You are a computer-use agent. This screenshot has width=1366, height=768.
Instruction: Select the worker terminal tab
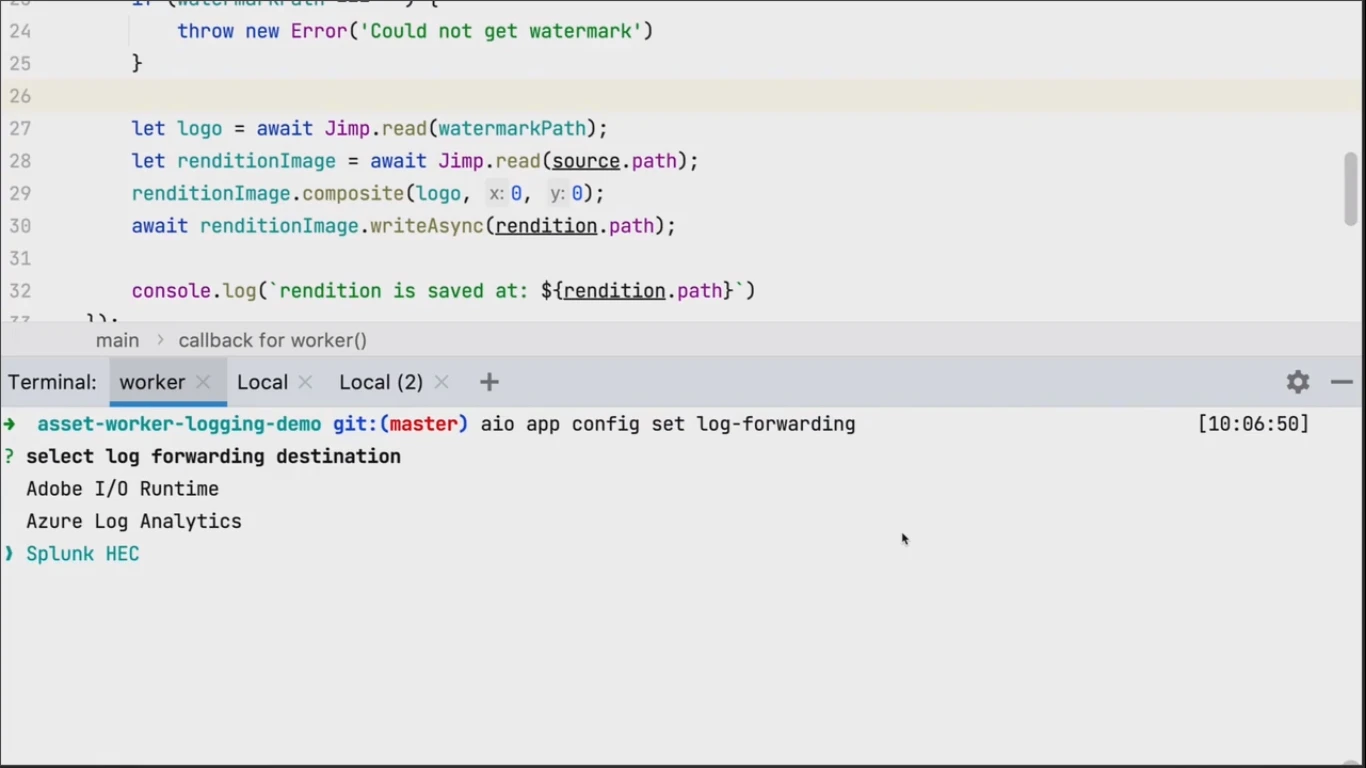pyautogui.click(x=152, y=382)
